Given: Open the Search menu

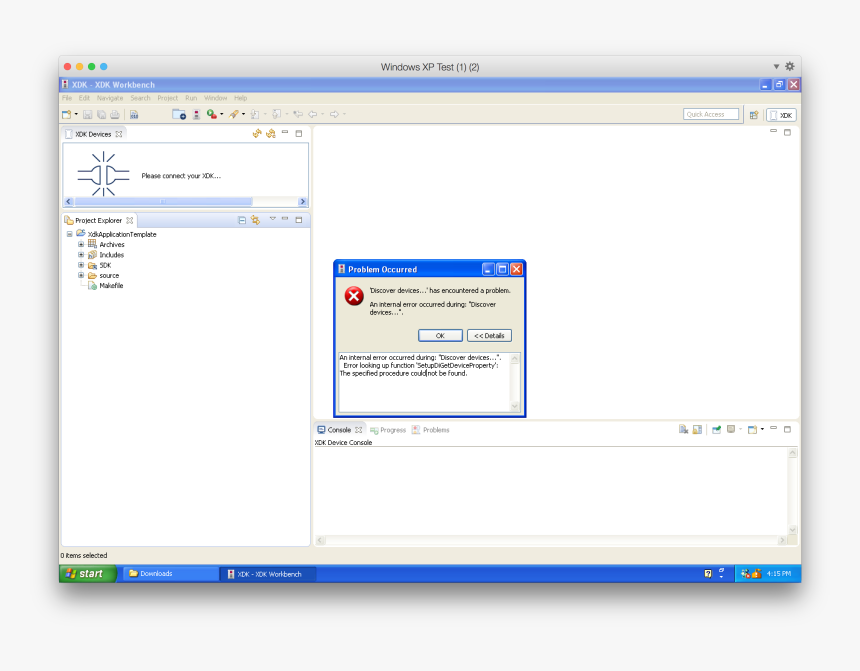Looking at the screenshot, I should 140,98.
